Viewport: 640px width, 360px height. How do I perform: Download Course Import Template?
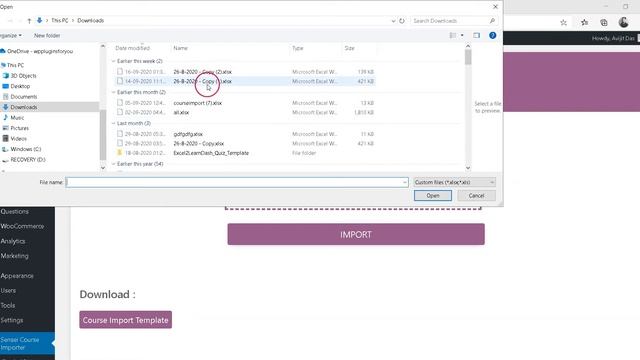[x=125, y=320]
